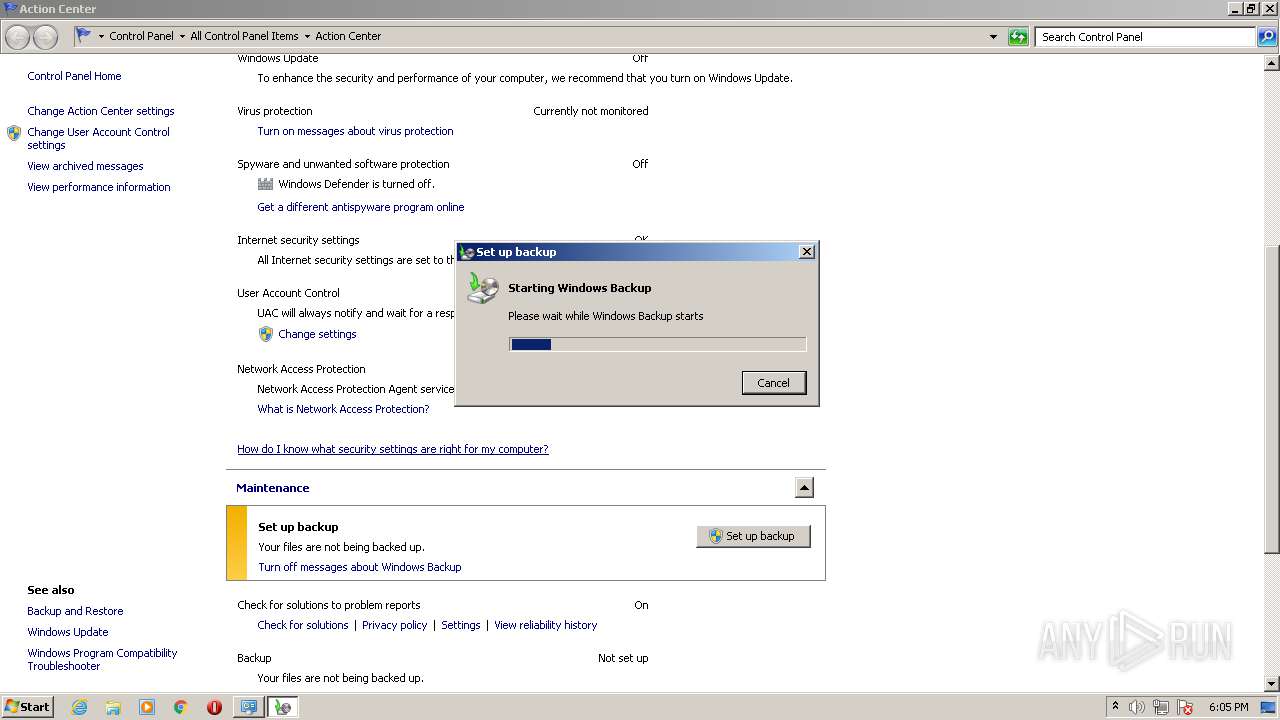The image size is (1280, 720).
Task: Select the Action Center breadcrumb
Action: [348, 36]
